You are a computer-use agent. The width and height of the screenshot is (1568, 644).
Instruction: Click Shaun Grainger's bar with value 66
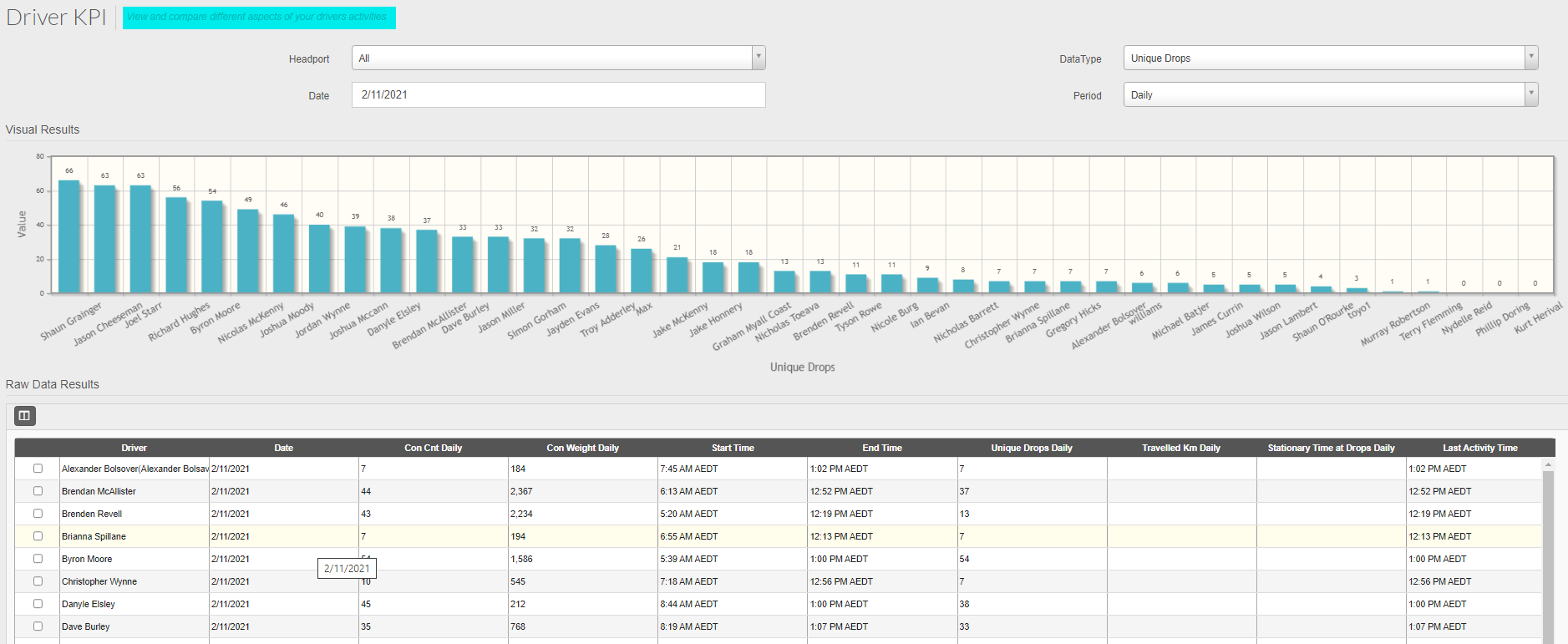pyautogui.click(x=69, y=236)
